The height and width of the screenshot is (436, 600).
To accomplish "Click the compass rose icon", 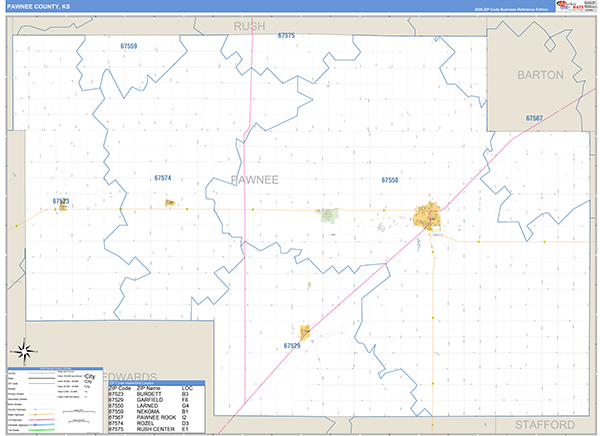I will 24,351.
